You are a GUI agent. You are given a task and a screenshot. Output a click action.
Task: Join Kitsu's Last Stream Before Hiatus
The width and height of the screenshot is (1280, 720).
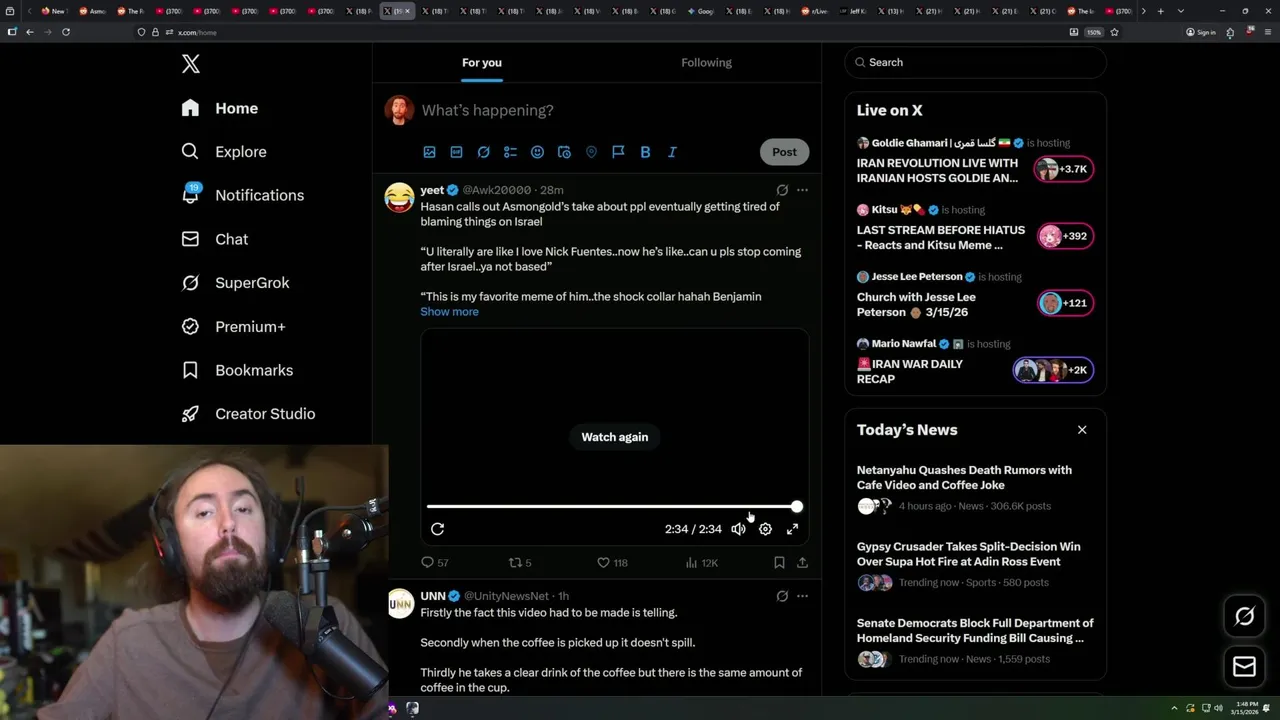(x=975, y=227)
